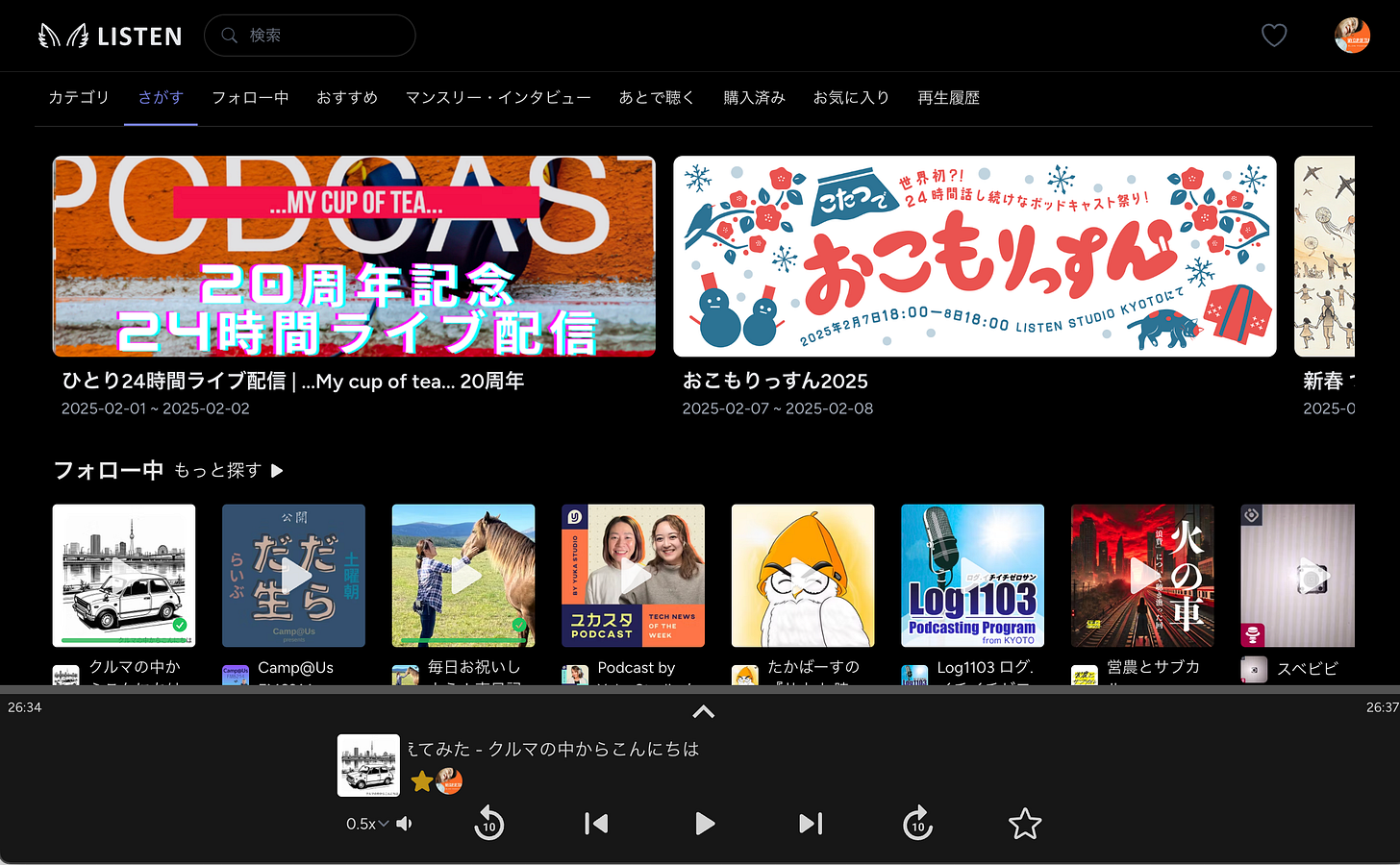The width and height of the screenshot is (1400, 865).
Task: Open the お気に入り tab
Action: tap(851, 97)
